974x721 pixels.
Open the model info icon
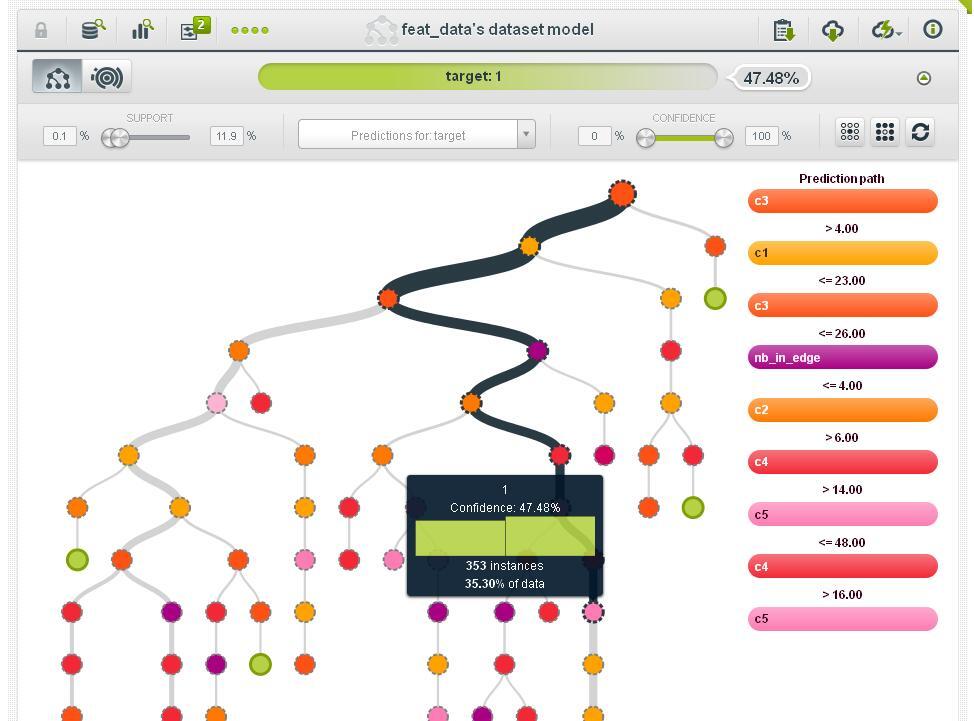point(932,29)
